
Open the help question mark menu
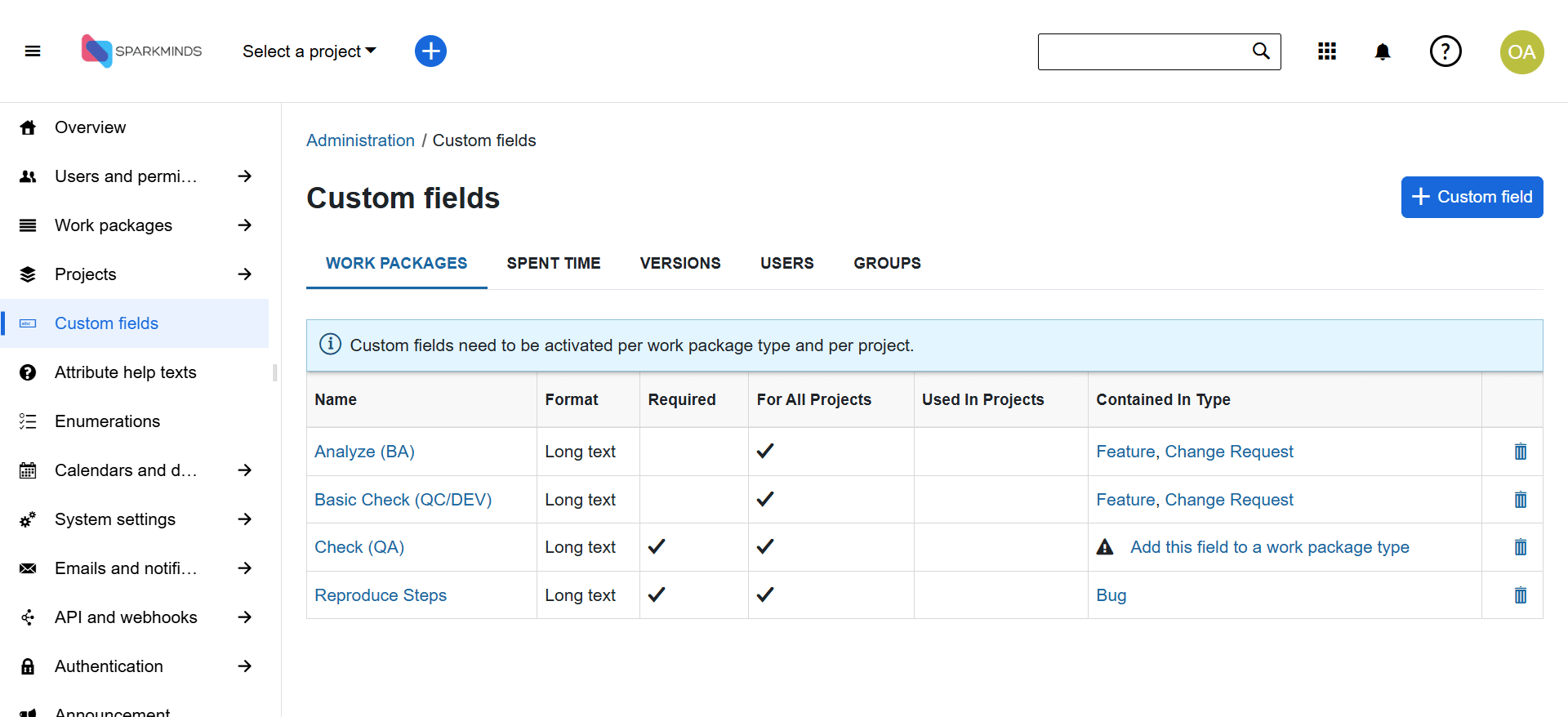click(x=1445, y=51)
